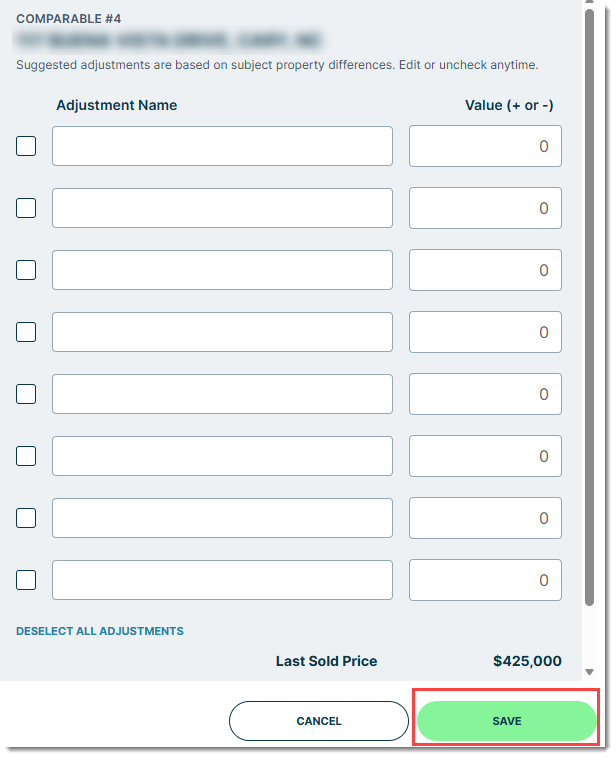Click the first Value (+ or -) field

coord(485,146)
